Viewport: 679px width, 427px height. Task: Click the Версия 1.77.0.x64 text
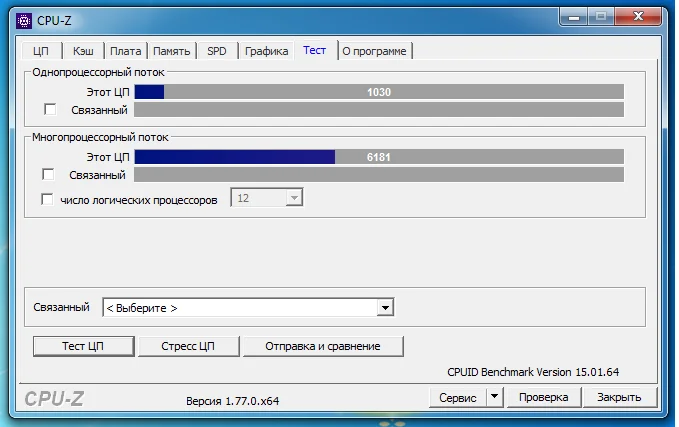[233, 401]
